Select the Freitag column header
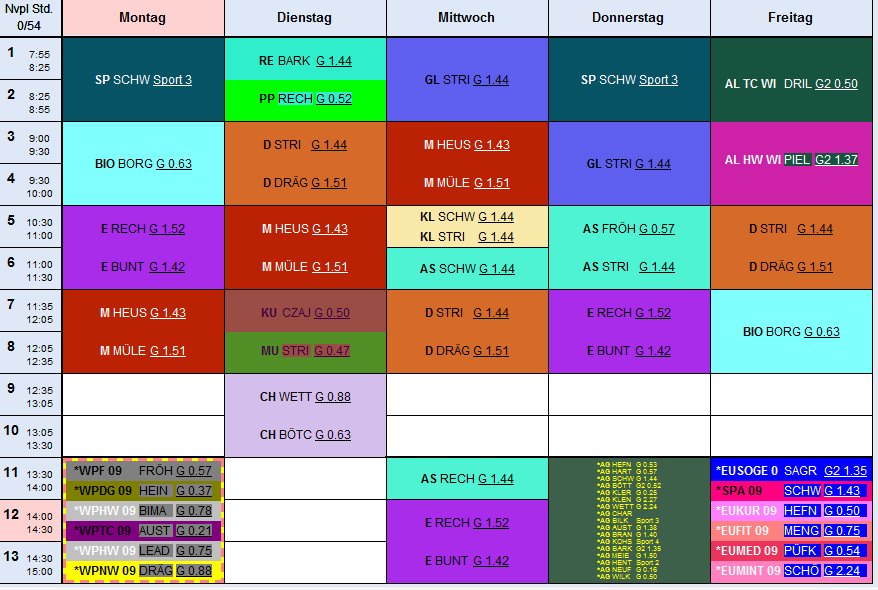The width and height of the screenshot is (878, 590). [791, 18]
